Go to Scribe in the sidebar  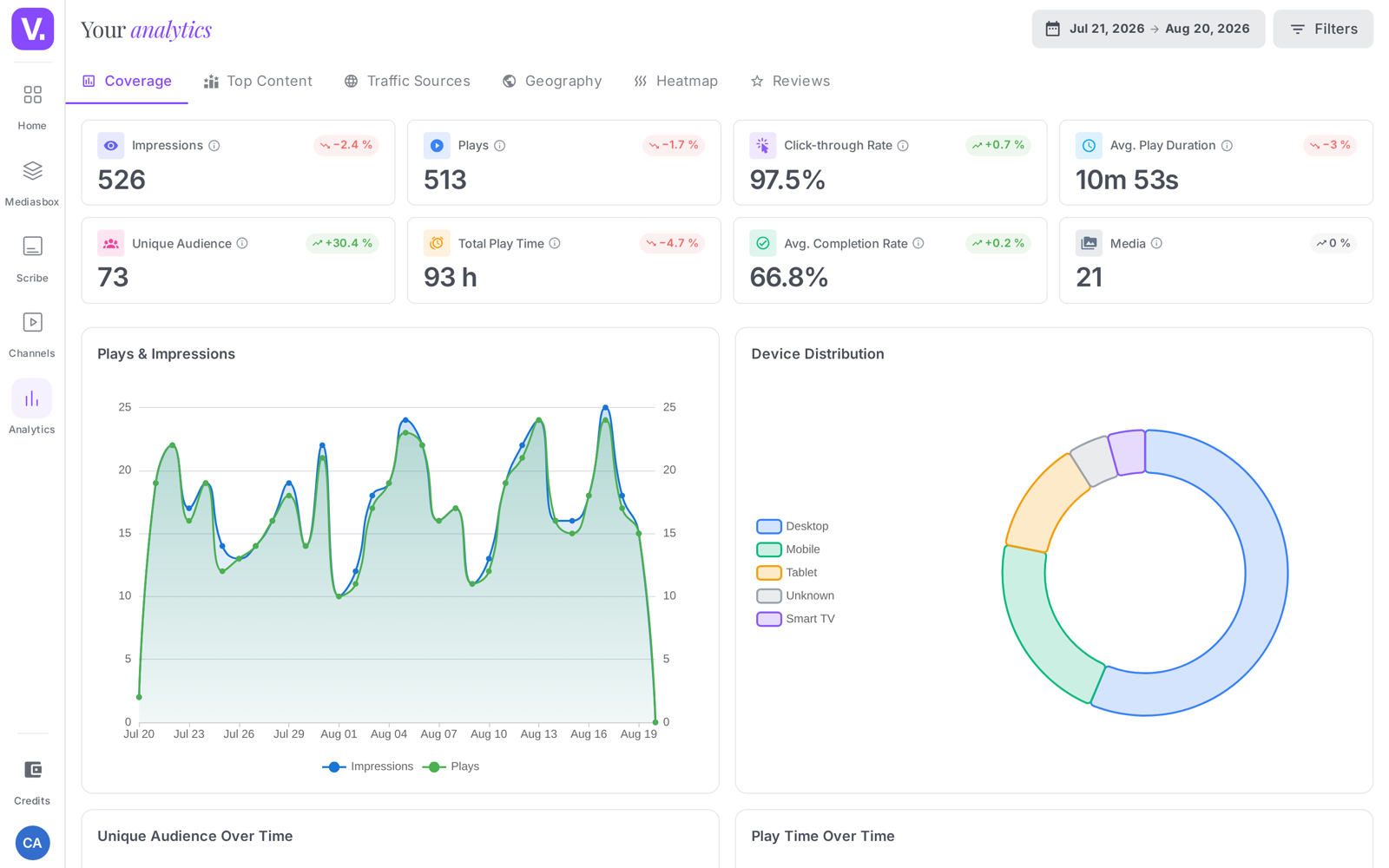coord(32,247)
